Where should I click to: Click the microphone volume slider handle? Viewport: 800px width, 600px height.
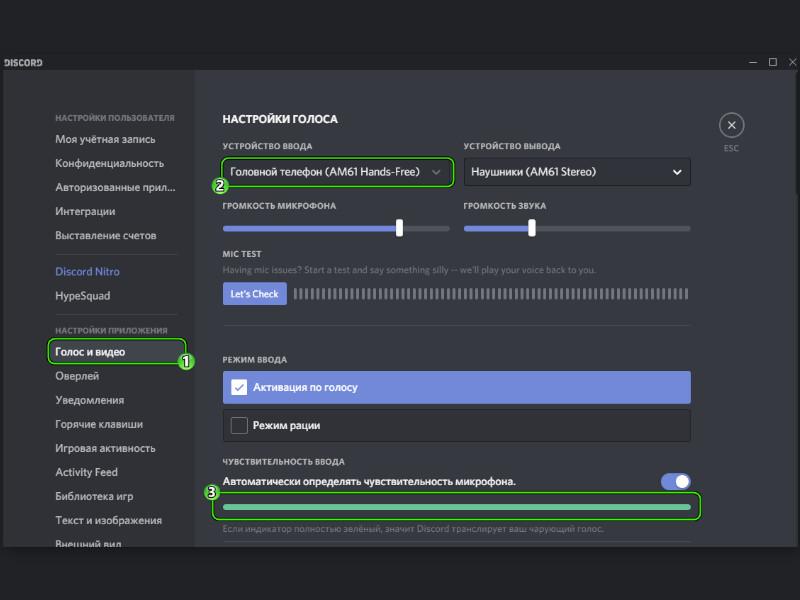coord(399,228)
